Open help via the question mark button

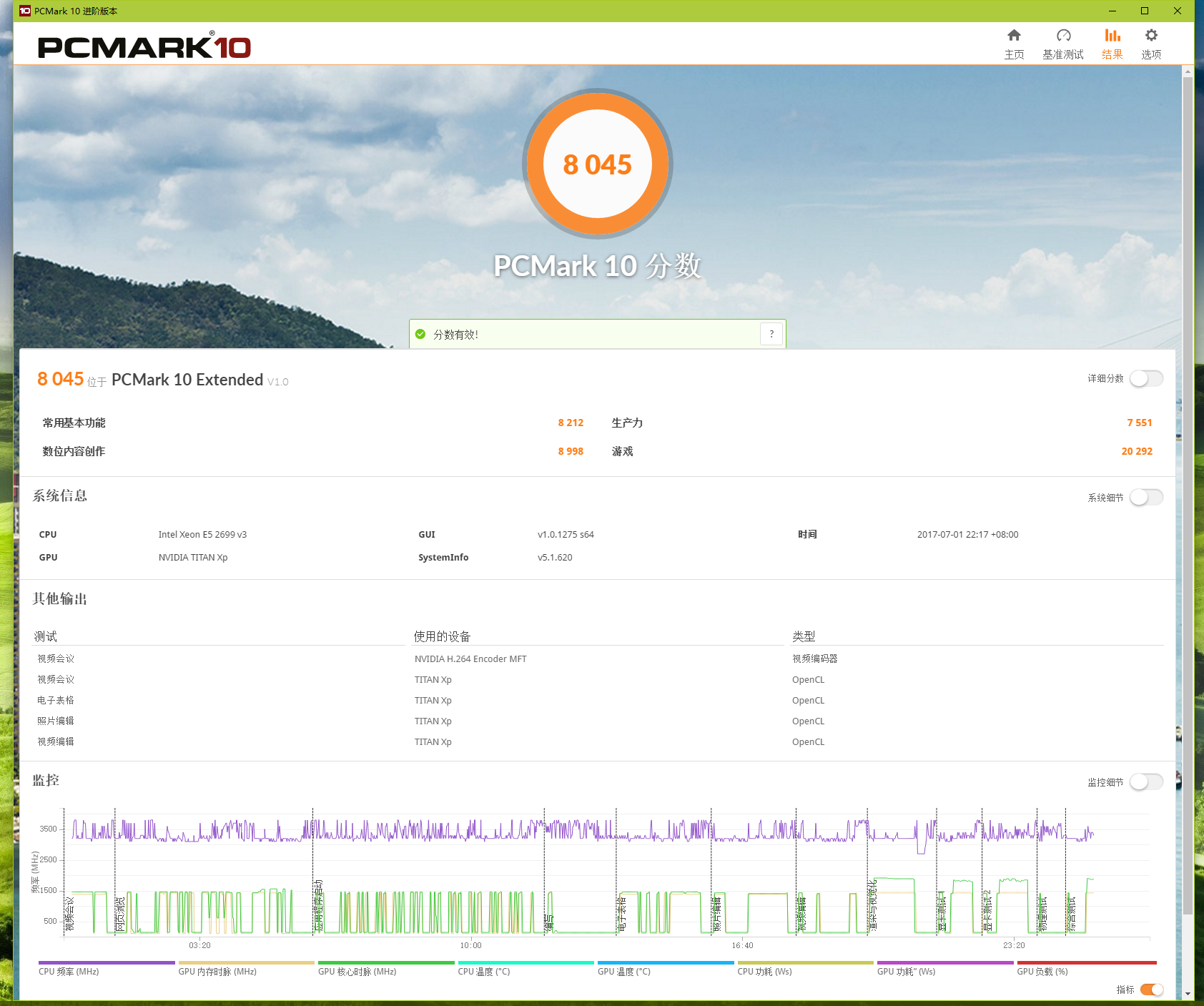771,333
